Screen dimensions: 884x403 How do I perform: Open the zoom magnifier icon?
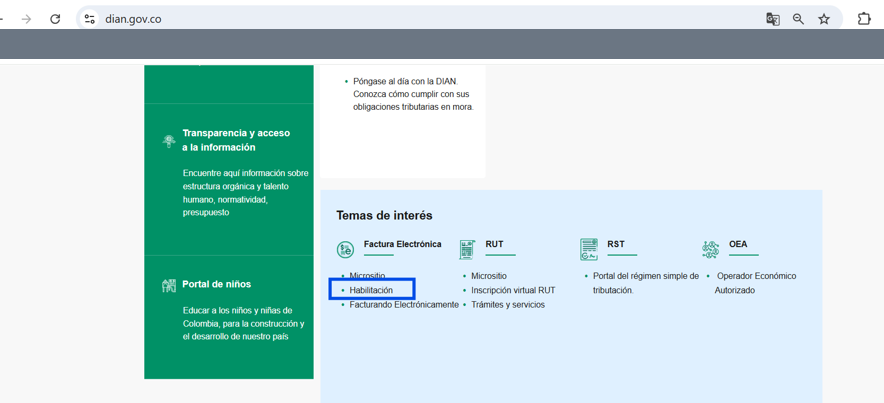(798, 19)
